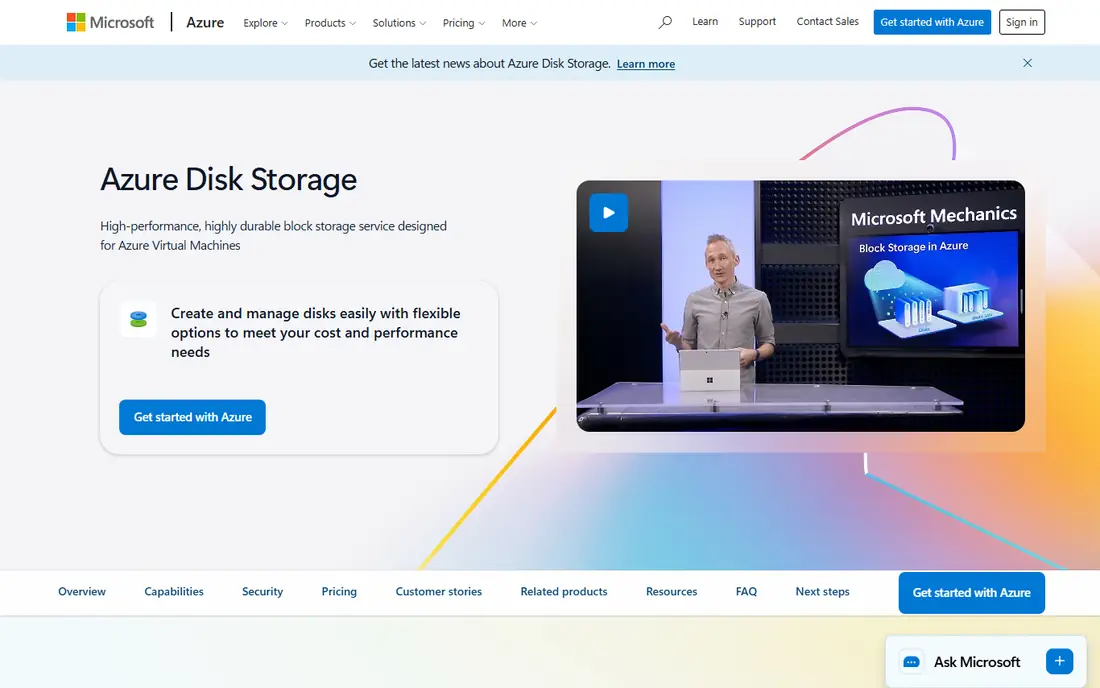Expand the Ask Microsoft plus button

click(1059, 661)
